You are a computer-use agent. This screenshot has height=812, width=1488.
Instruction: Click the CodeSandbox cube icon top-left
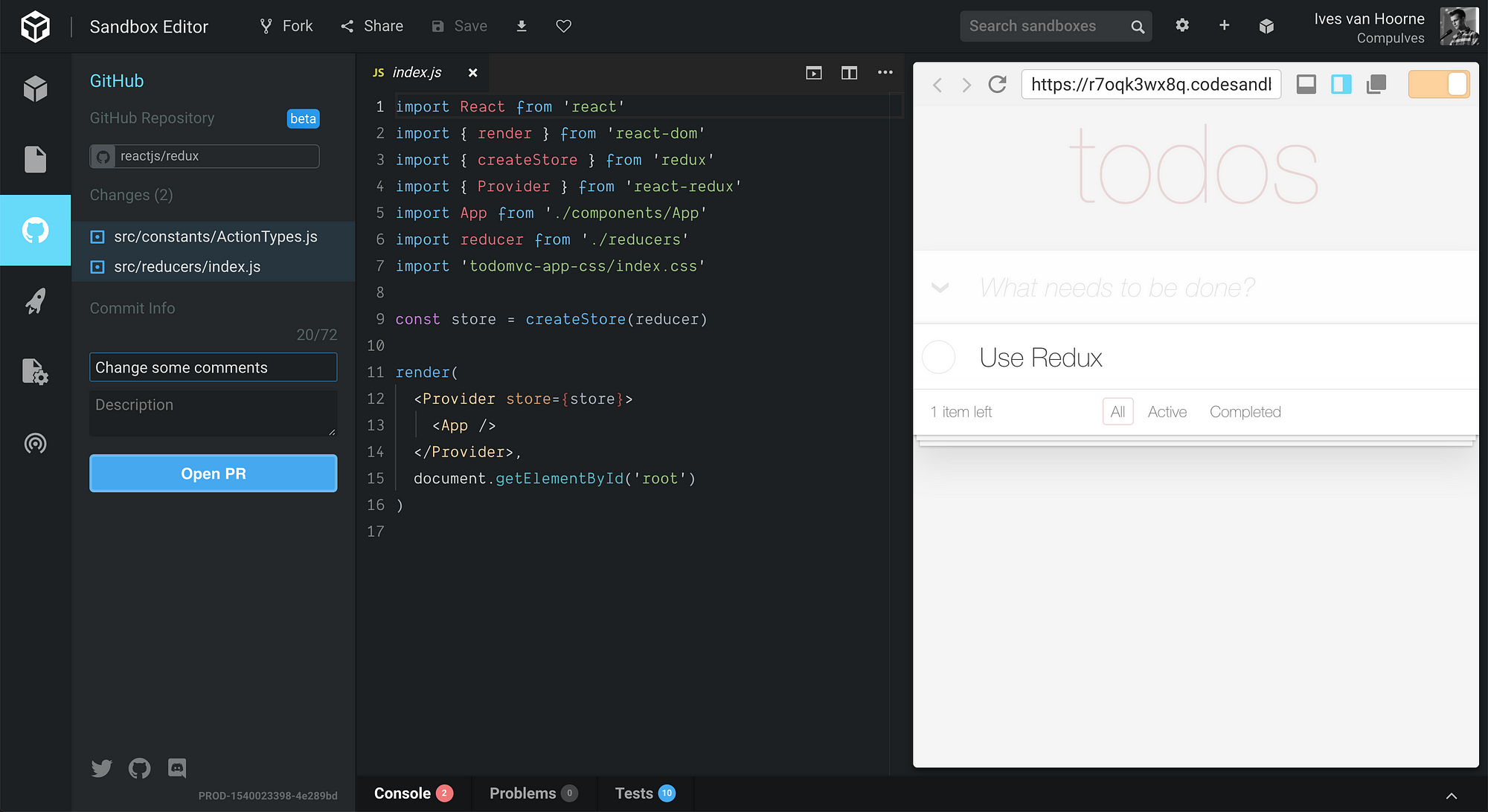[x=35, y=26]
